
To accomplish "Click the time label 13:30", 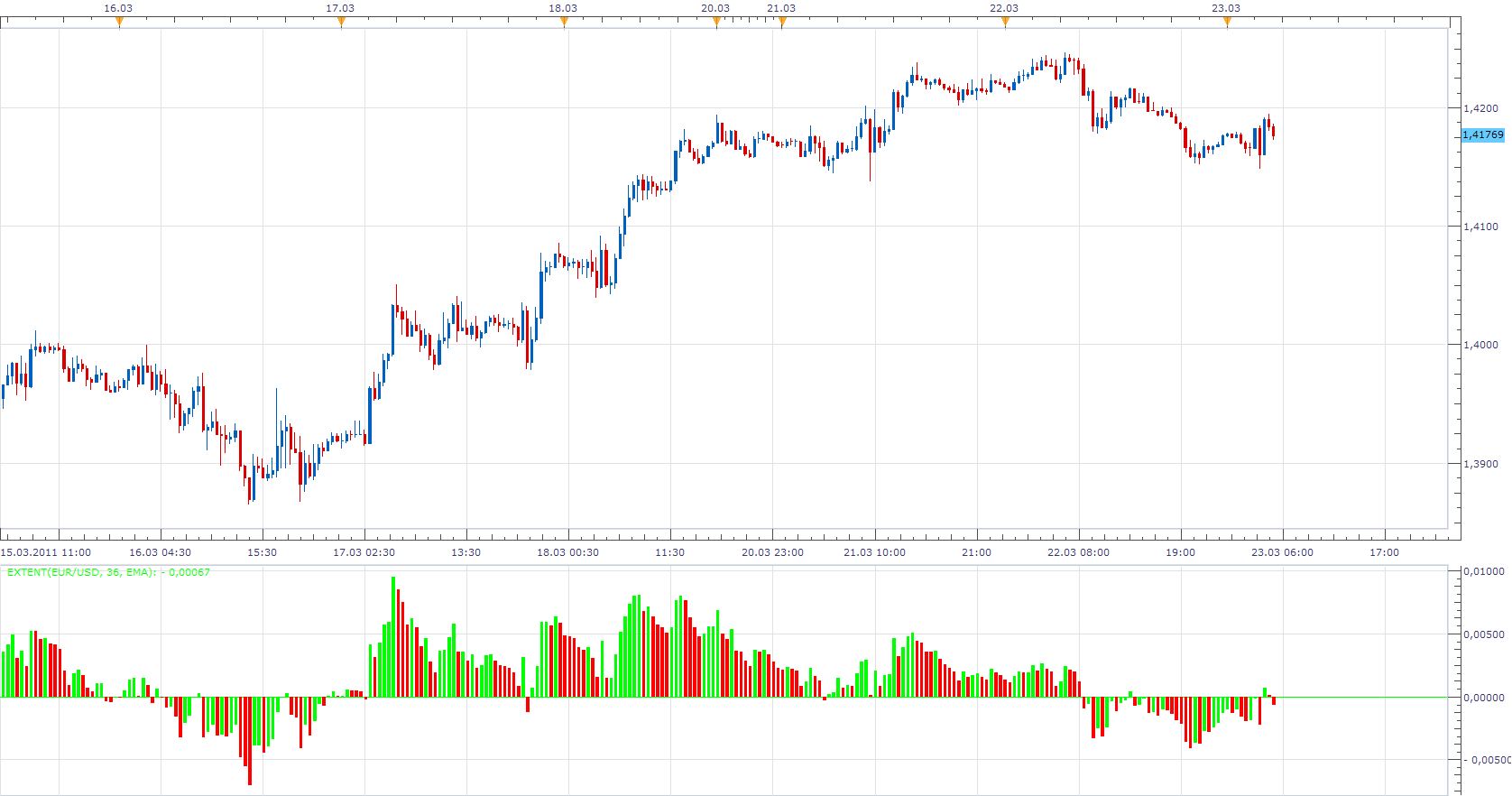I will coord(466,552).
